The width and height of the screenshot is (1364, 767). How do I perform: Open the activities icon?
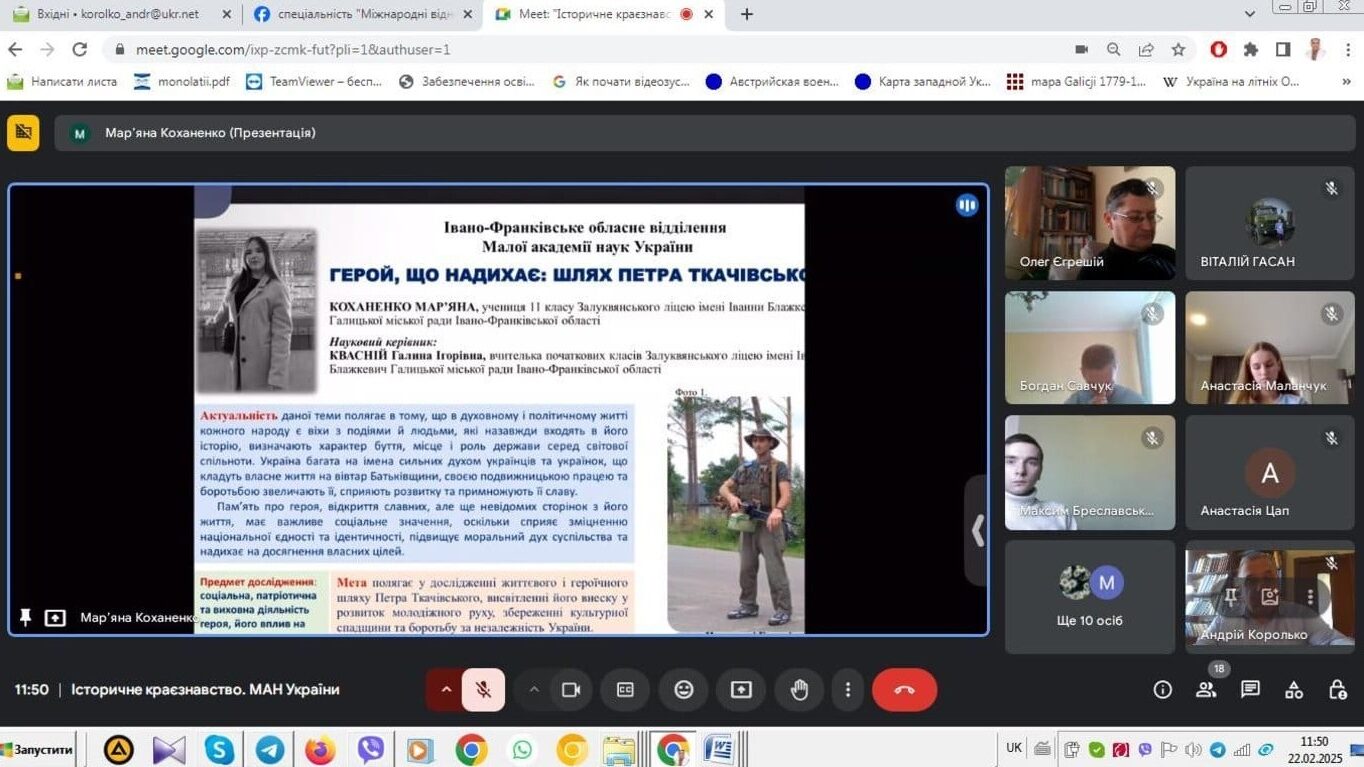point(1294,690)
